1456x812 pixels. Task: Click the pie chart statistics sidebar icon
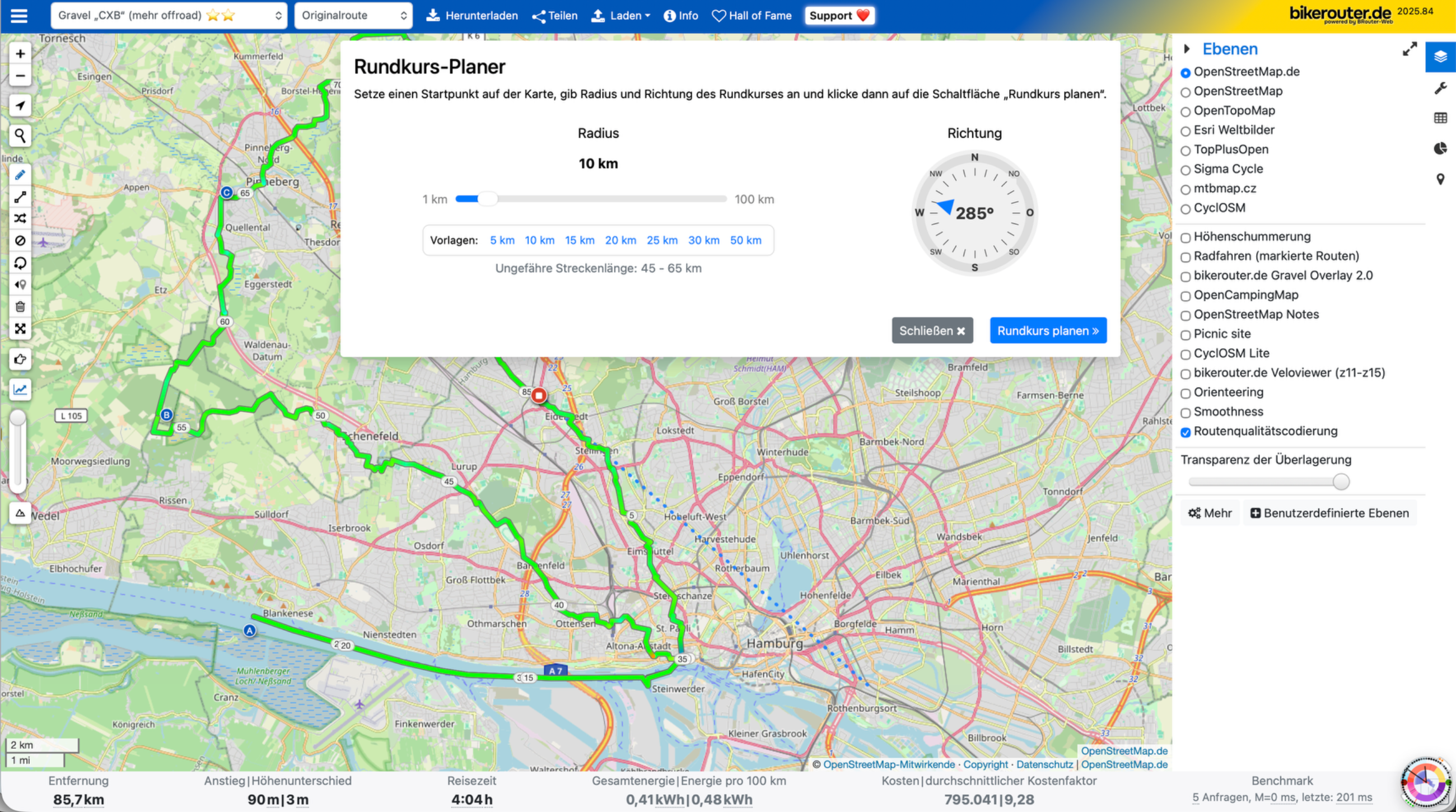click(x=1440, y=148)
